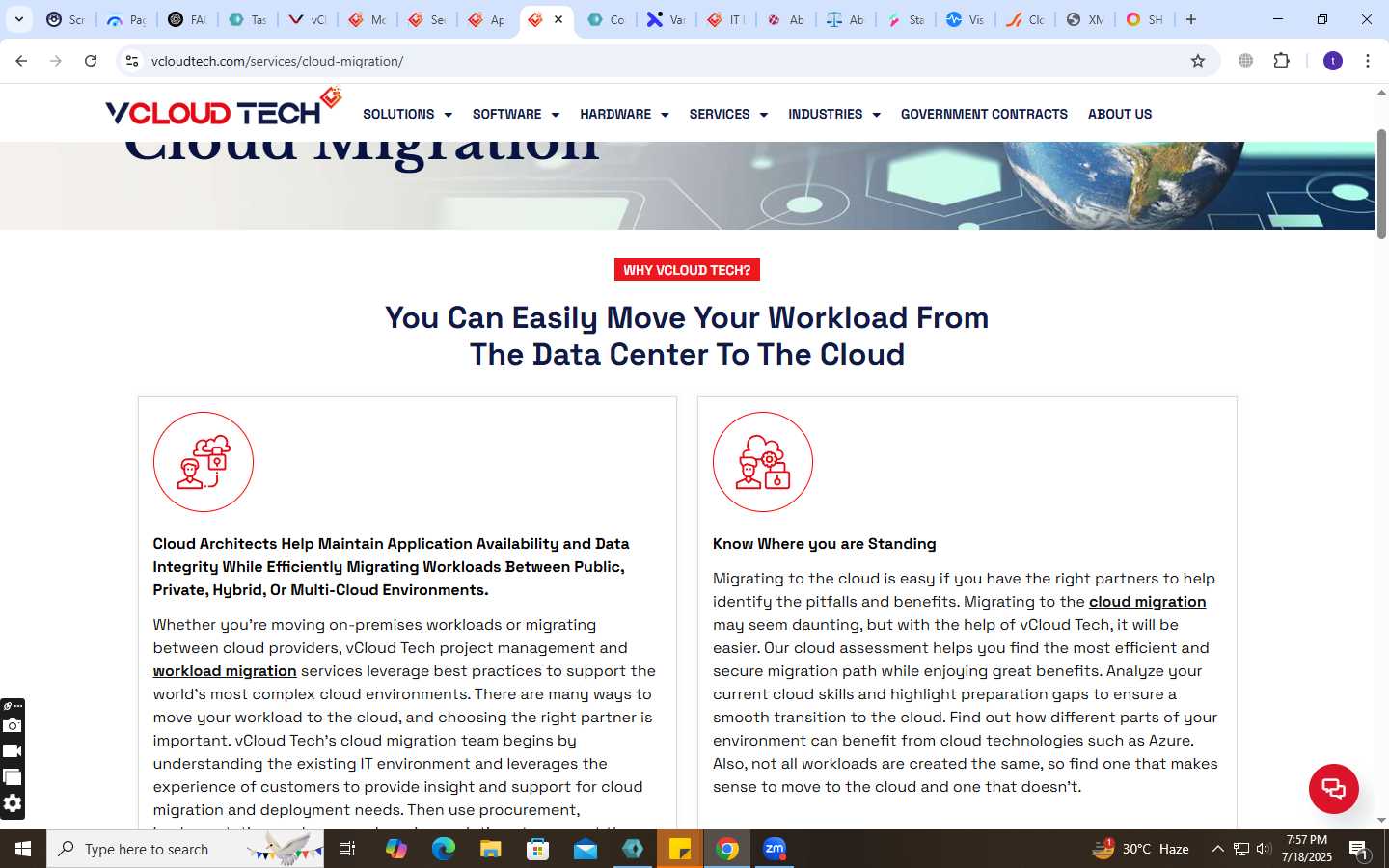Open the Windows Start menu
The height and width of the screenshot is (868, 1389).
[23, 849]
